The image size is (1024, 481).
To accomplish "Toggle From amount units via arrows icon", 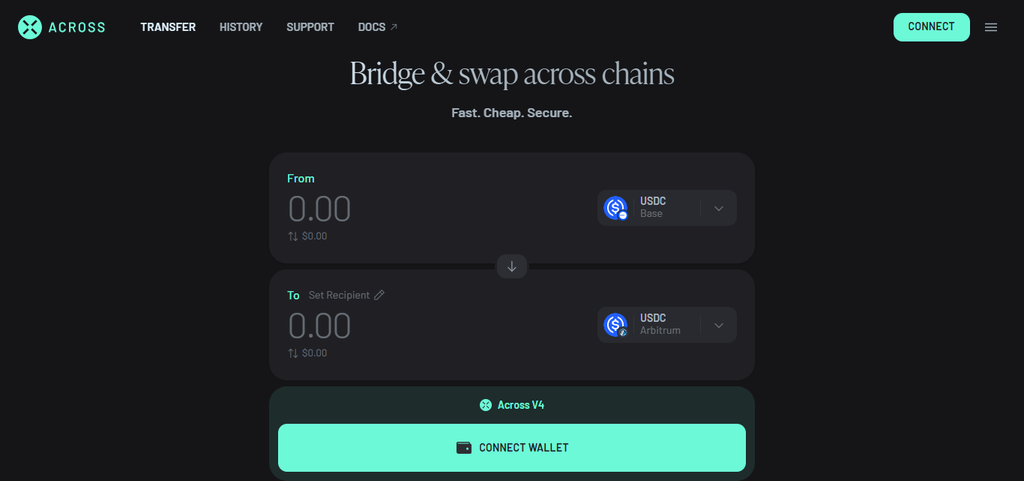I will [x=293, y=236].
